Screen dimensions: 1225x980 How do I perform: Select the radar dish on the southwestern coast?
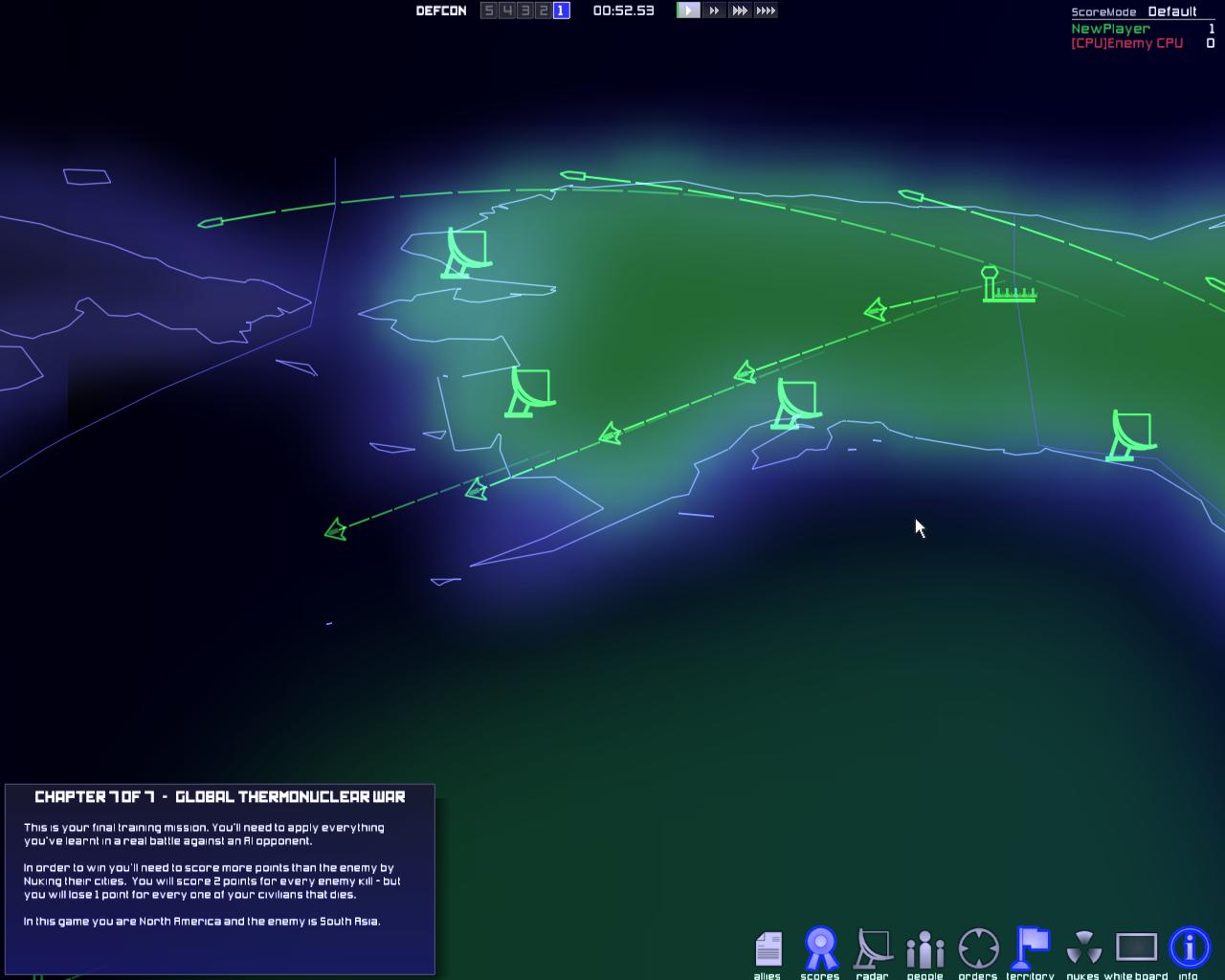point(529,392)
